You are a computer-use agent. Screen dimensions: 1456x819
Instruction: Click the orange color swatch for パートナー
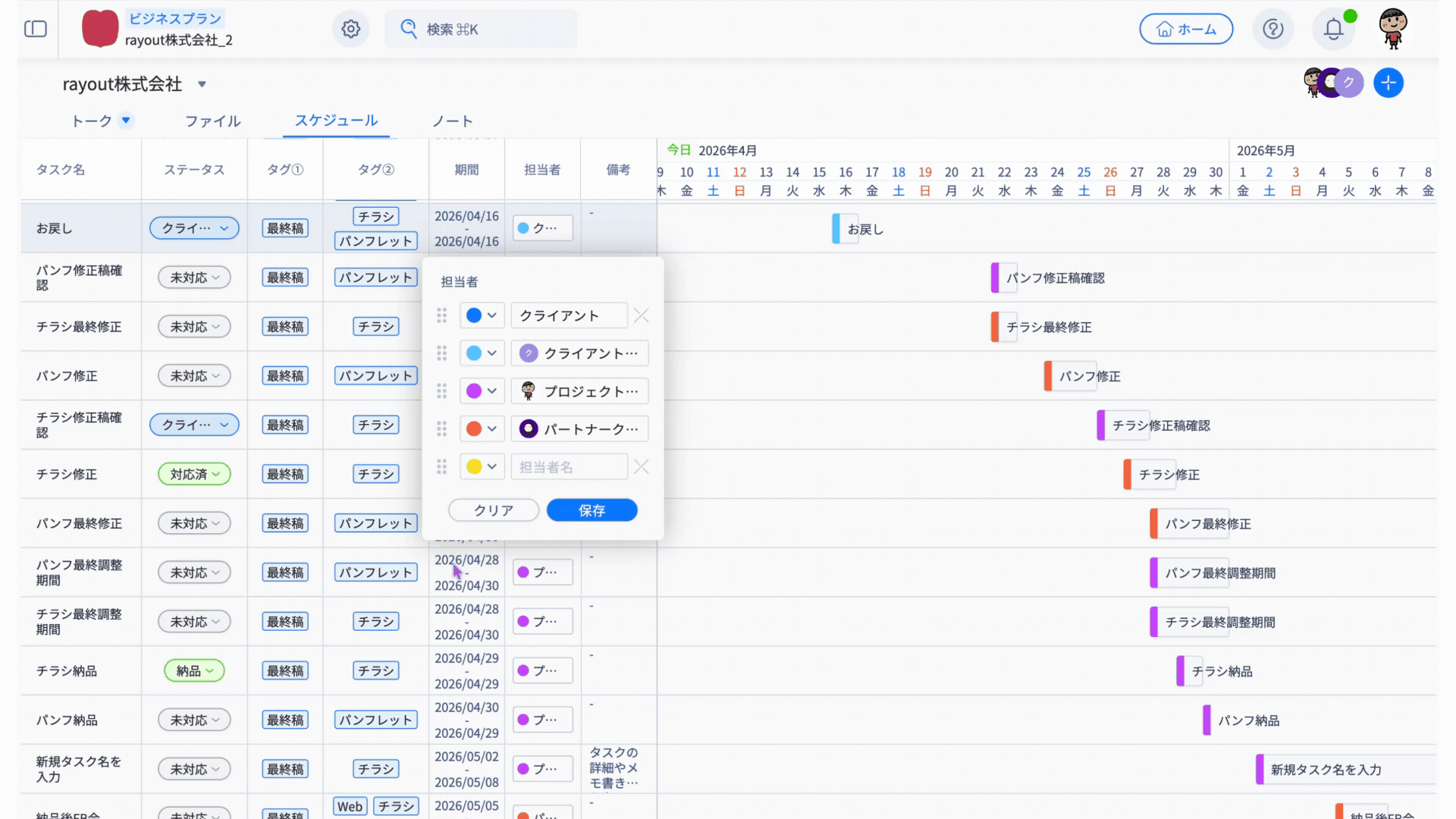[x=474, y=429]
